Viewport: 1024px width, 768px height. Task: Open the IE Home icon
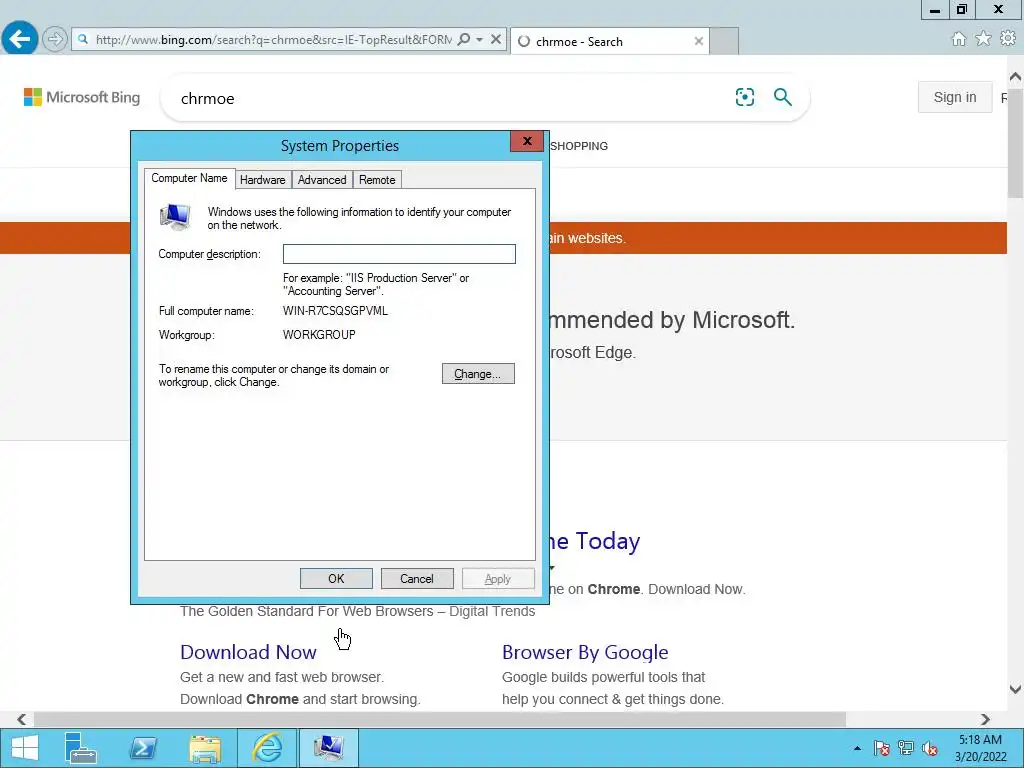pos(958,39)
